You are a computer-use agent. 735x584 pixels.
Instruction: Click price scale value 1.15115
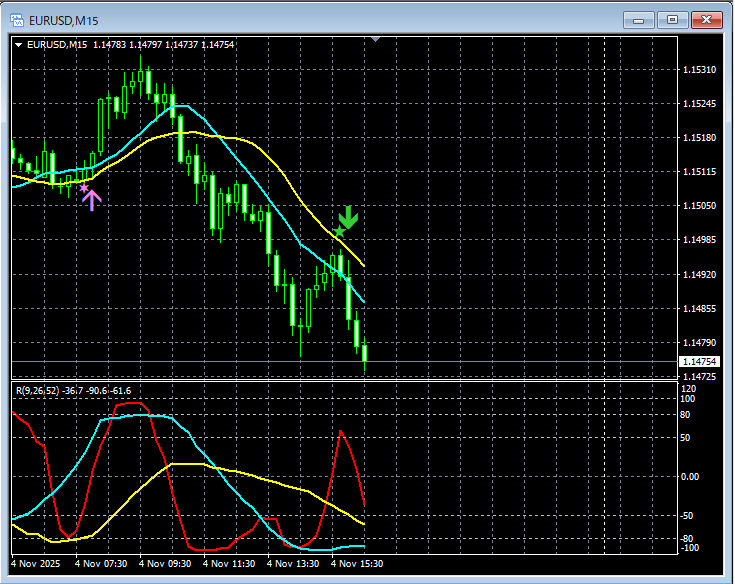pyautogui.click(x=699, y=172)
